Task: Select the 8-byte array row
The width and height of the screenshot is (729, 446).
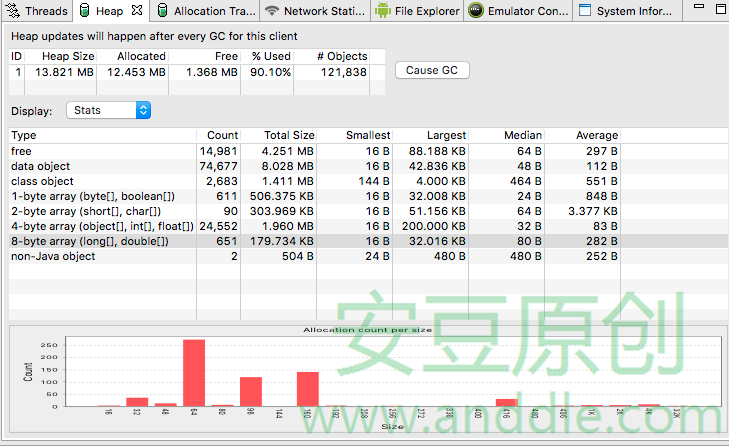Action: coord(368,241)
